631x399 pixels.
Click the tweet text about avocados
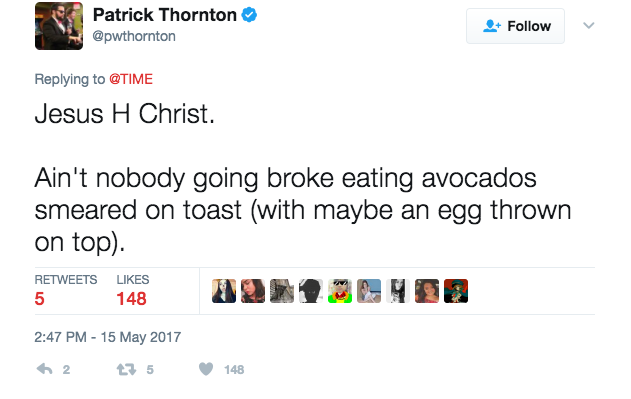[x=303, y=210]
